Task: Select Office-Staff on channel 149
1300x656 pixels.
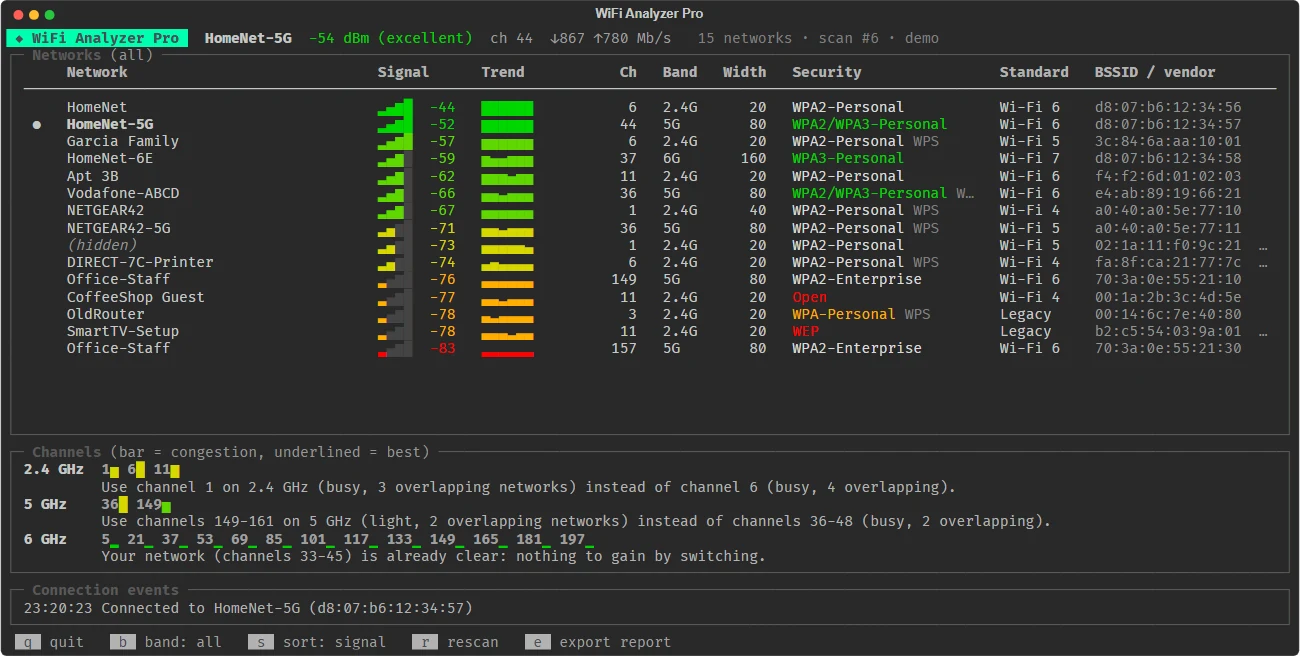Action: (119, 280)
